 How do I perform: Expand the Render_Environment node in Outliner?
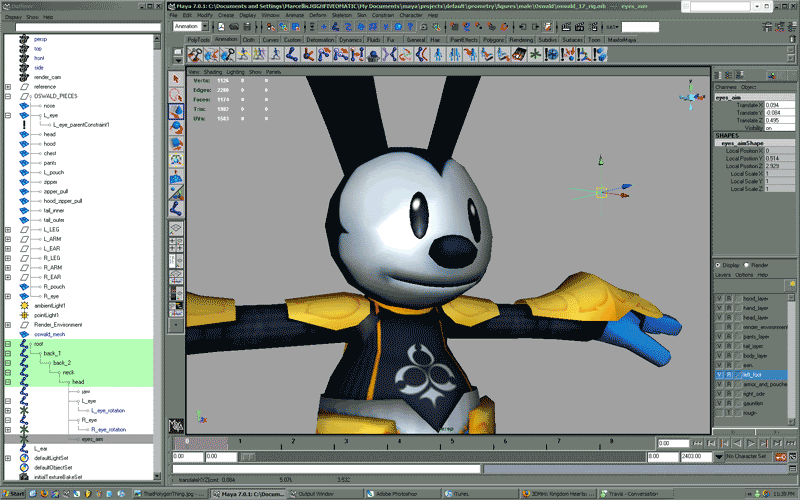point(8,324)
